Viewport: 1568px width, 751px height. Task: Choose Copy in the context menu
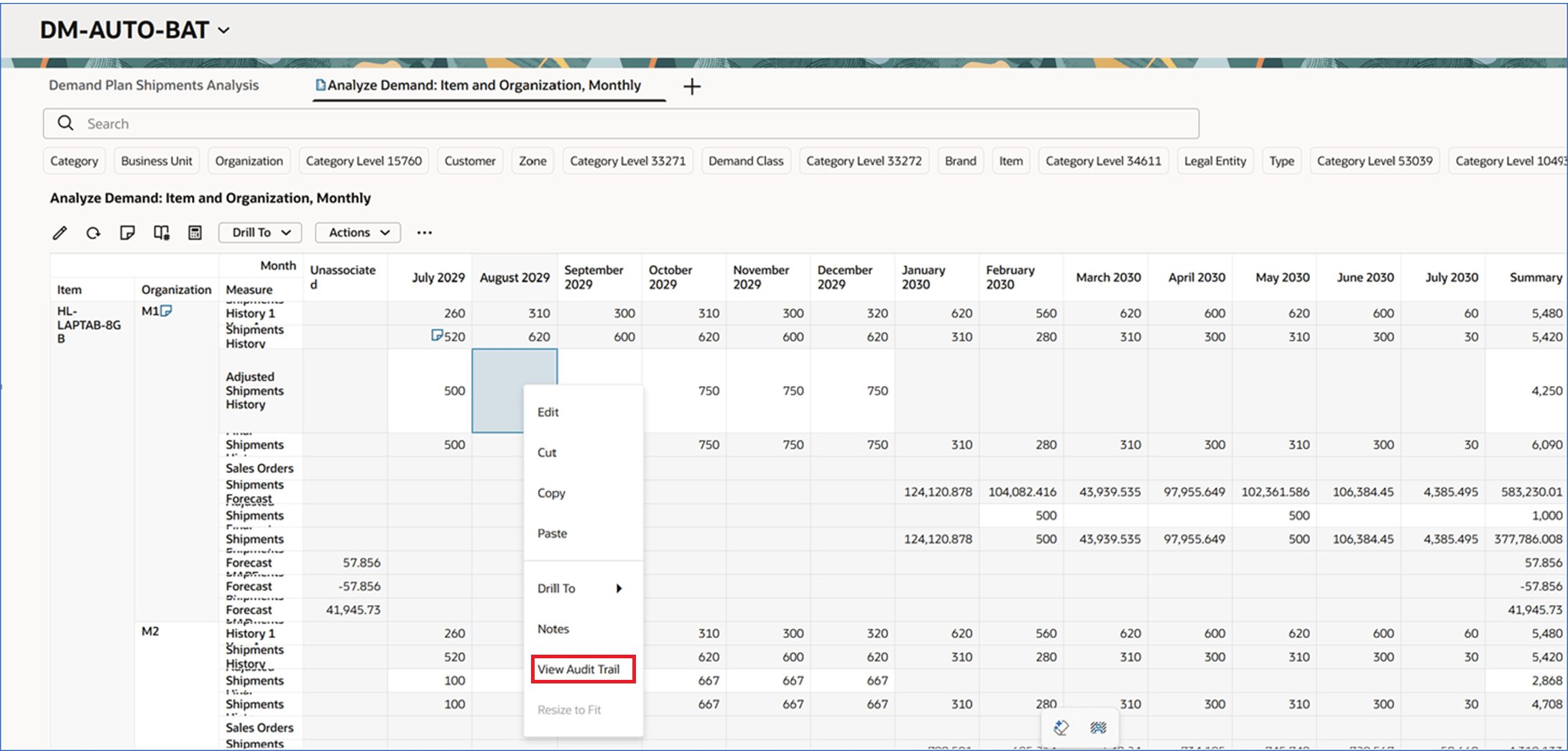point(551,493)
